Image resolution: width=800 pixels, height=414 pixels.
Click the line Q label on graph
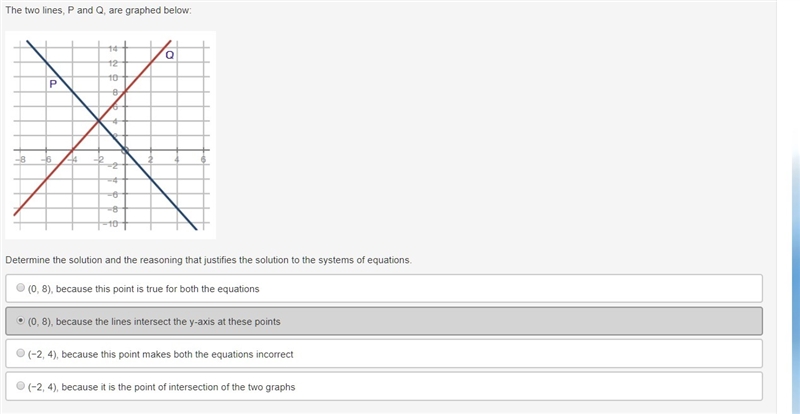coord(170,55)
